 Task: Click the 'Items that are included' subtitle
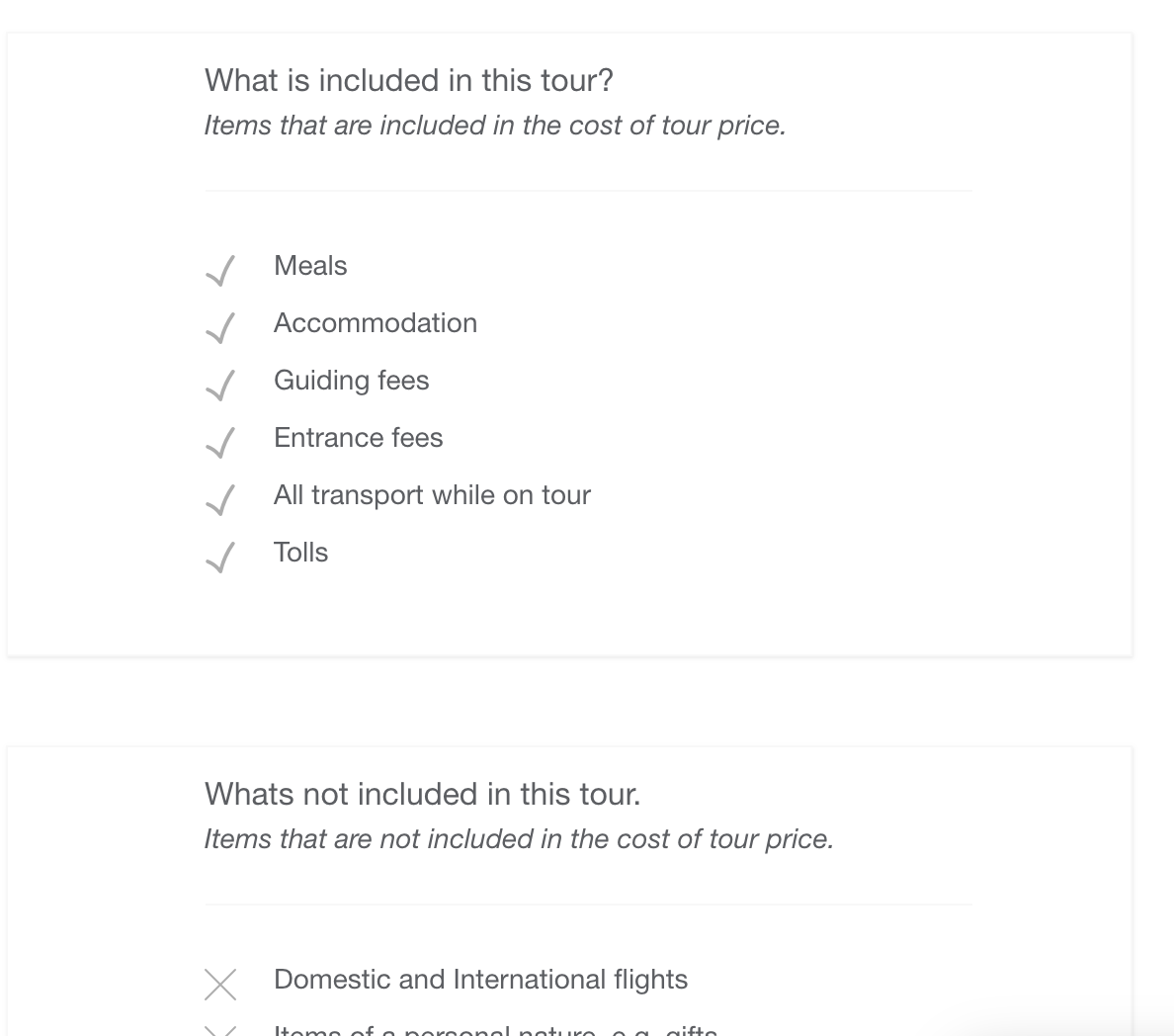click(495, 126)
